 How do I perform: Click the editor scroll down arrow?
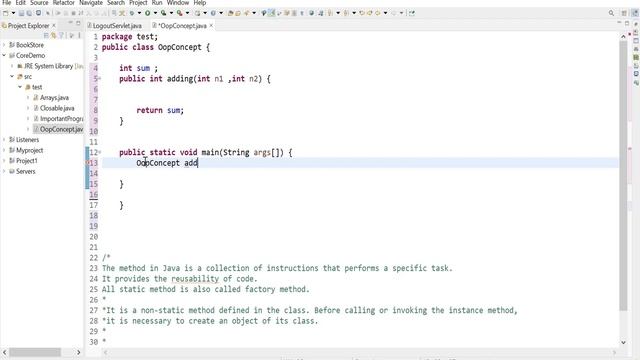point(623,342)
